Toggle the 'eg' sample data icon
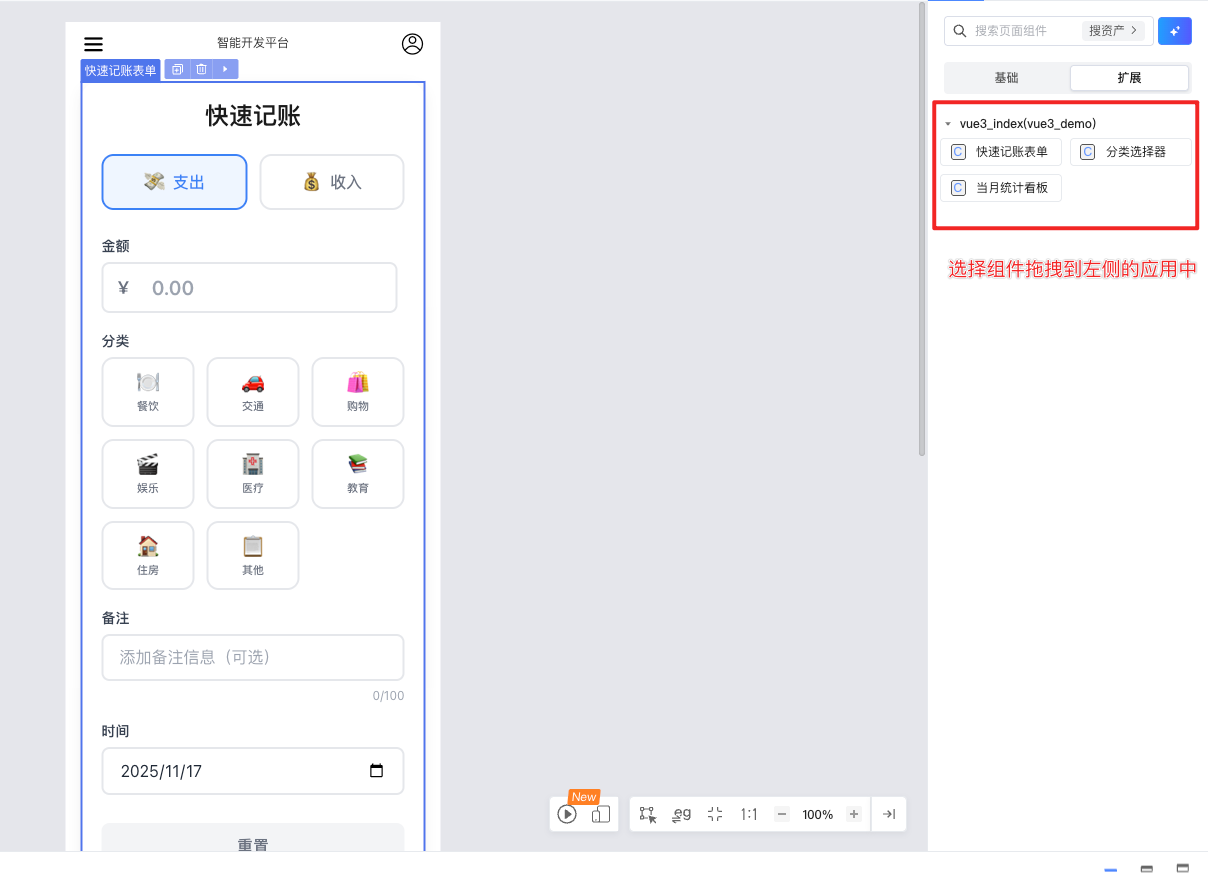The width and height of the screenshot is (1208, 881). (681, 814)
